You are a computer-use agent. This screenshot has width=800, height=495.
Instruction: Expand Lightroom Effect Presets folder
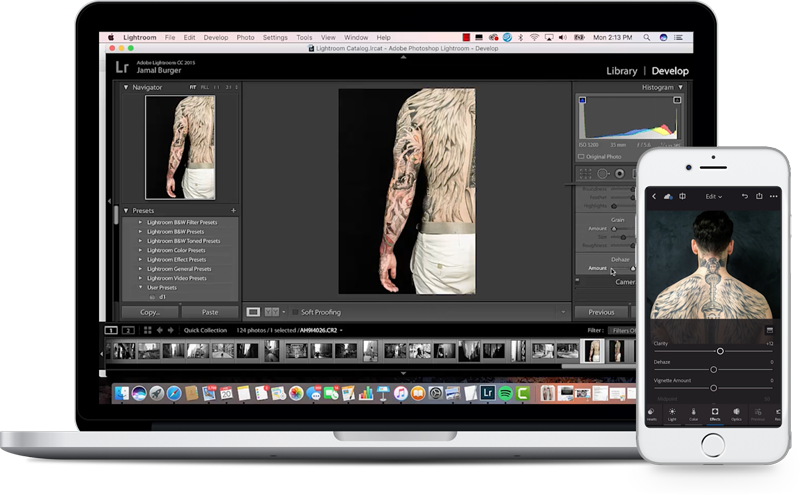pos(140,259)
